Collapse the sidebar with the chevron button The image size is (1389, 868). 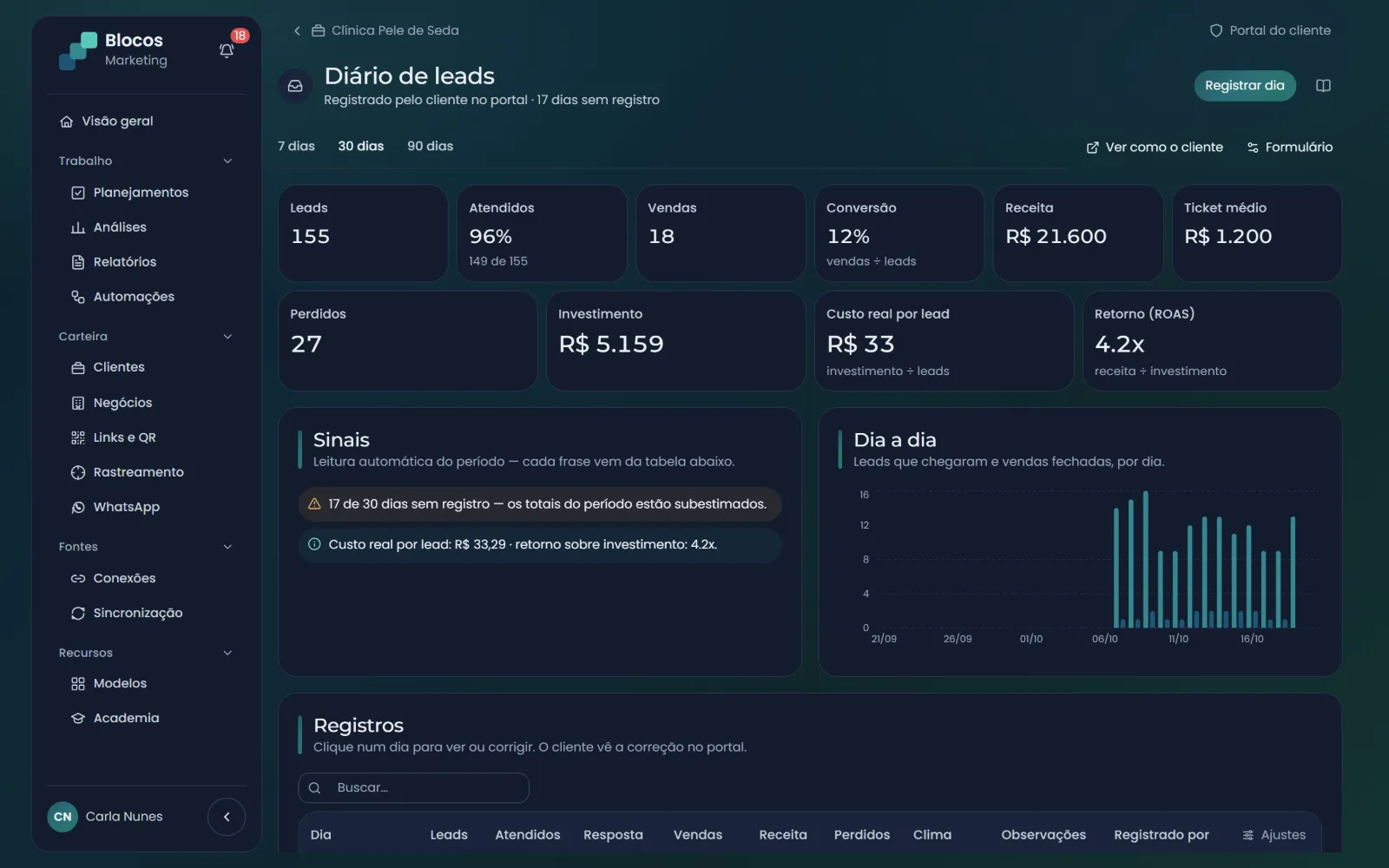pos(227,817)
